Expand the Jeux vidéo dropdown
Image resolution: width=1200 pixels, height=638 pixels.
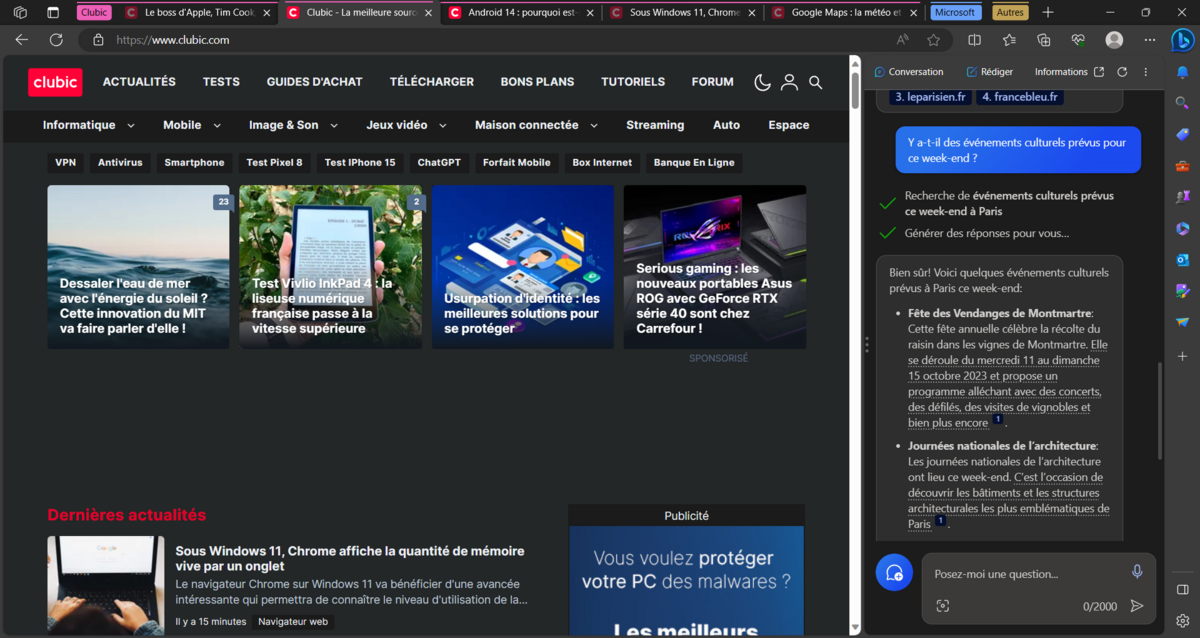click(443, 126)
